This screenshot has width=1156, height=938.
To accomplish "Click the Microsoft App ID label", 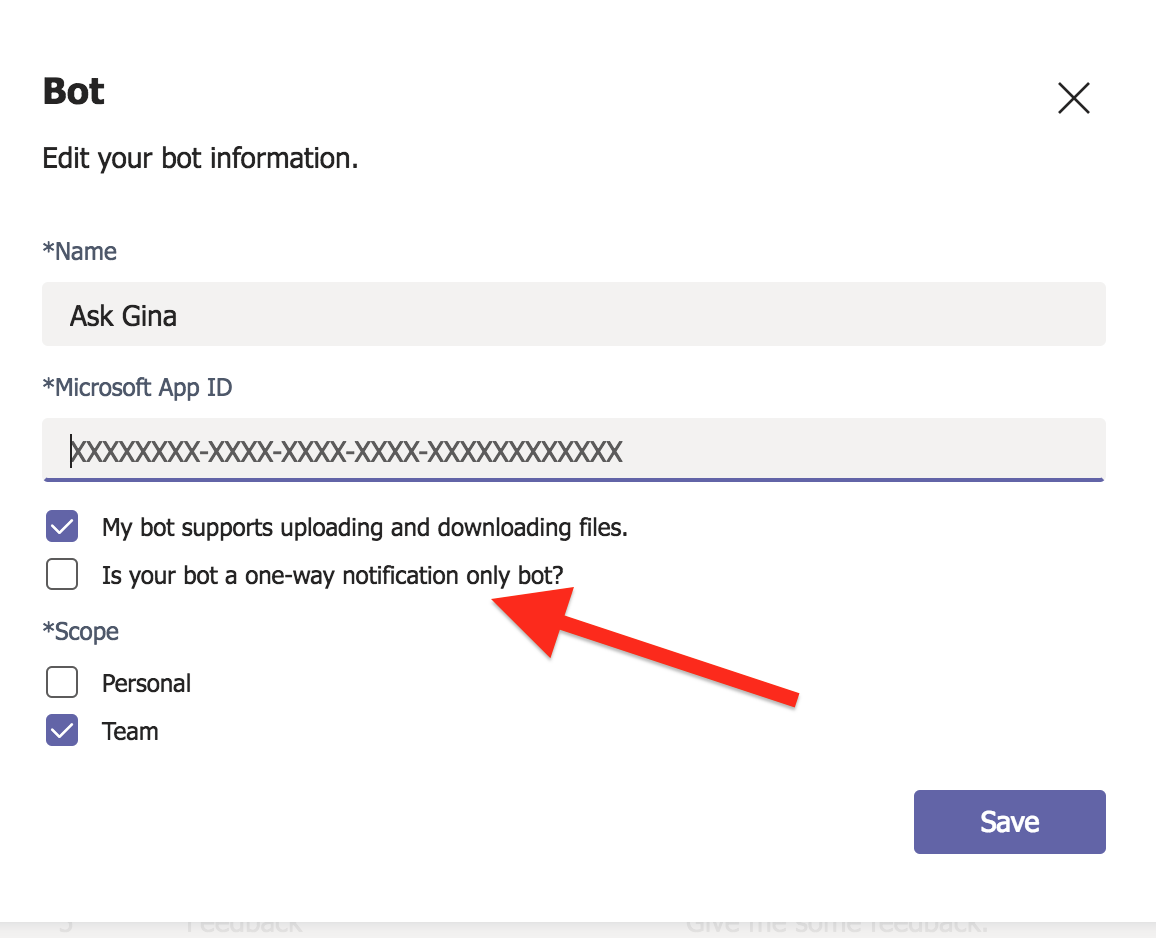I will click(137, 387).
